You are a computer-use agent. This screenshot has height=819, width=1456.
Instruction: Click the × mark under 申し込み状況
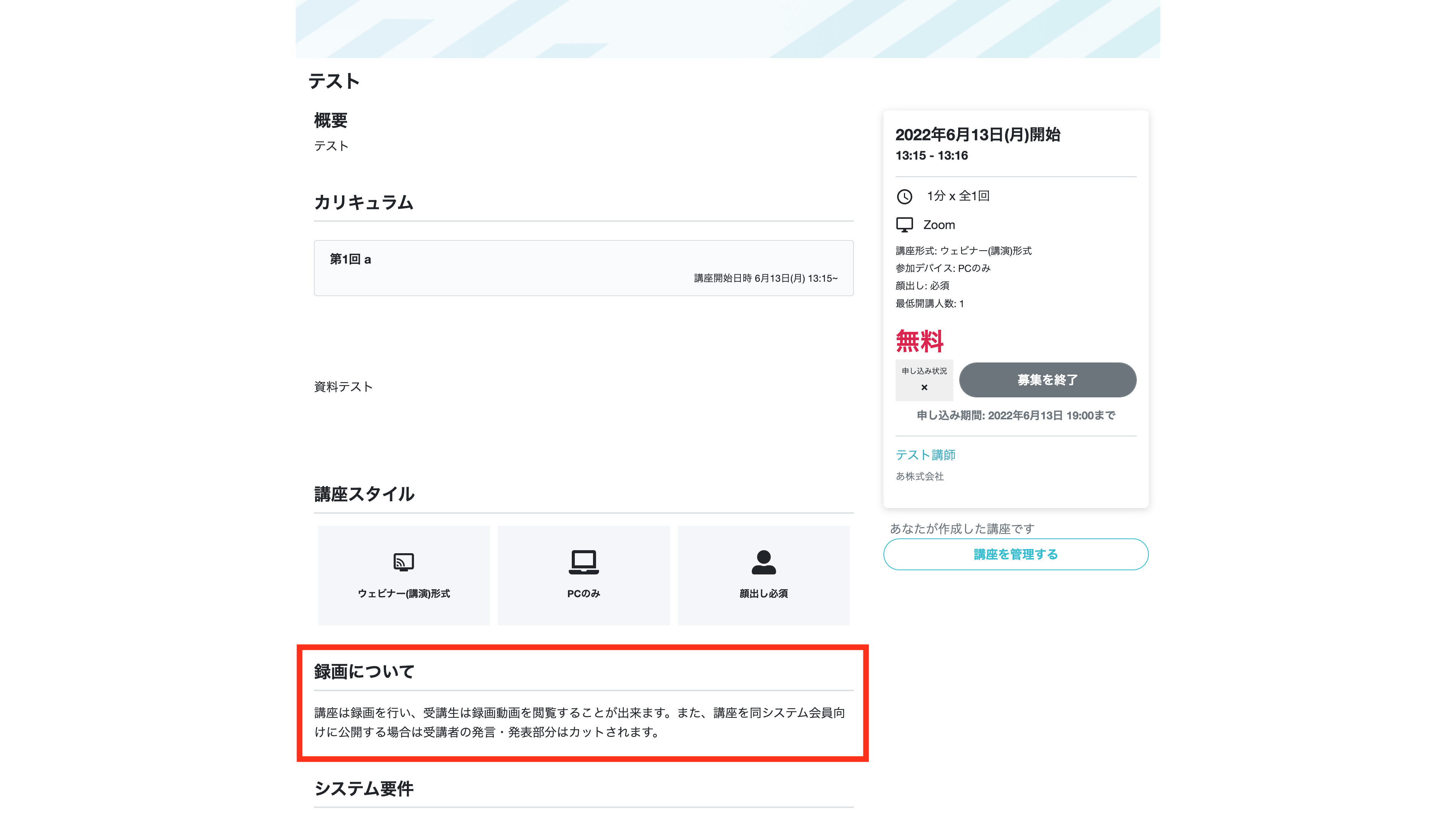[x=924, y=387]
